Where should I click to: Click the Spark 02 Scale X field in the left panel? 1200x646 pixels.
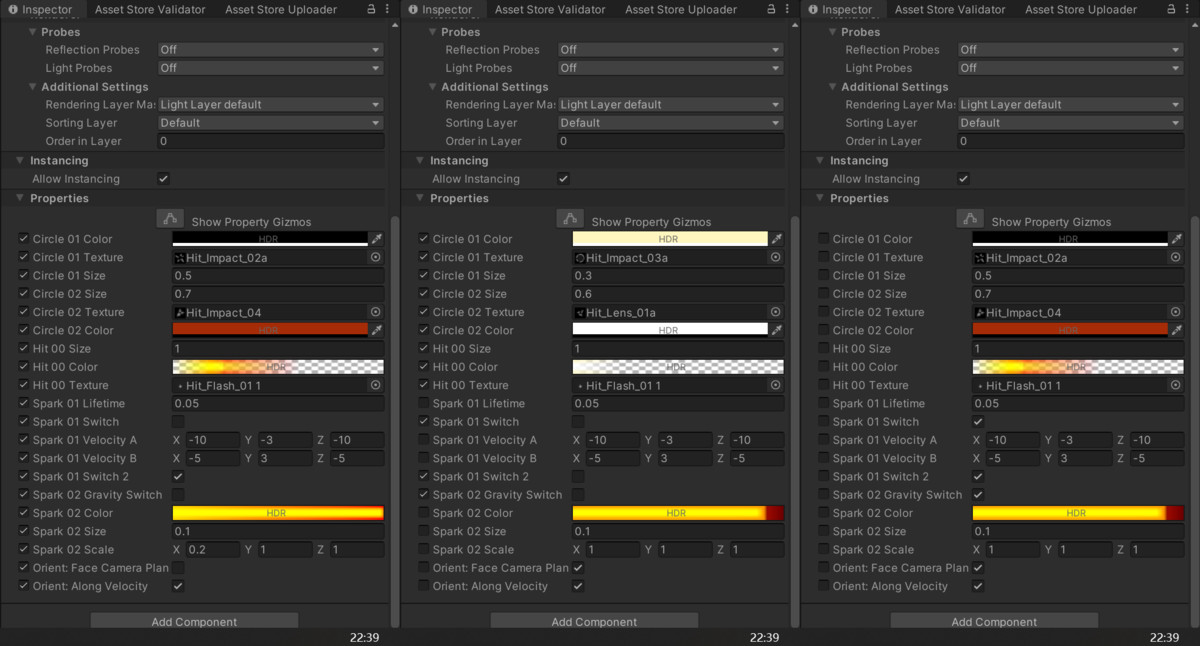(x=212, y=550)
